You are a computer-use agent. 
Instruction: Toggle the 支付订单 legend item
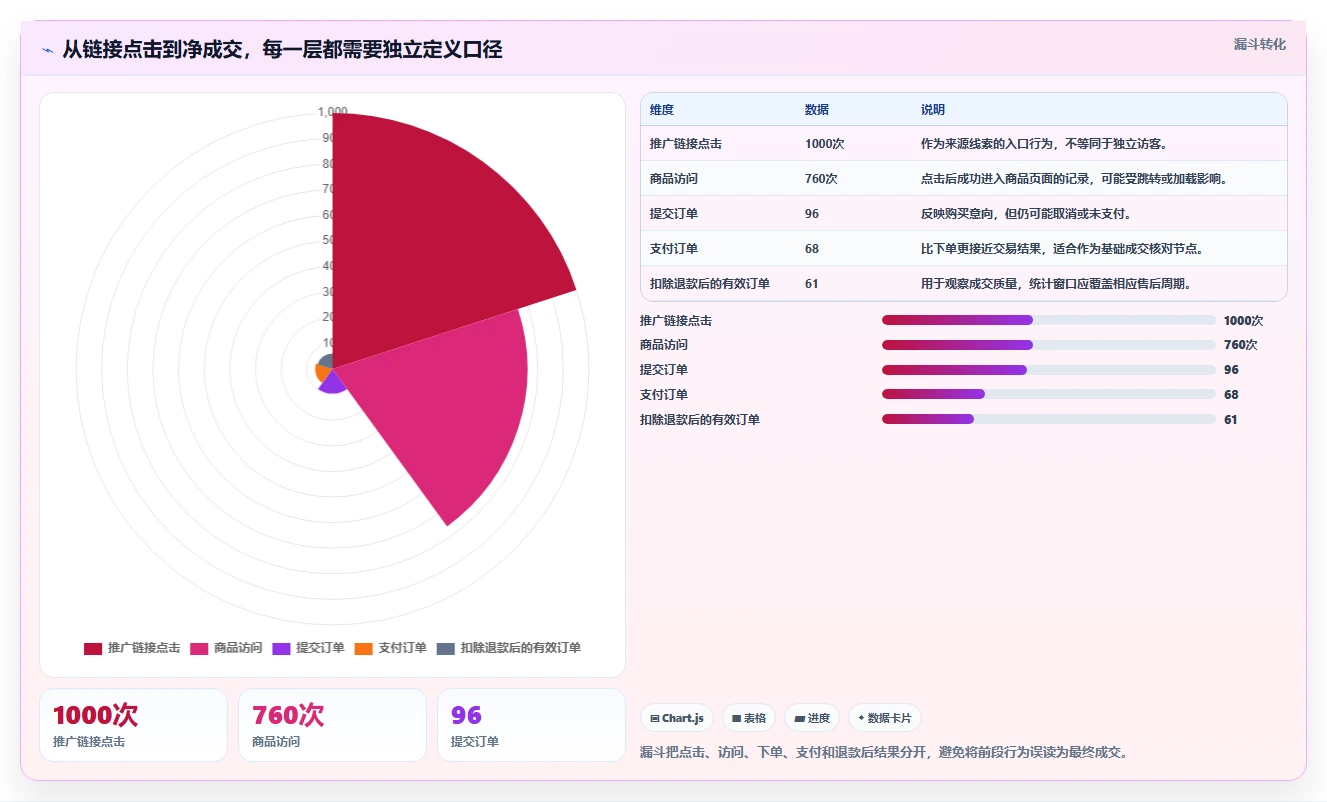click(x=390, y=648)
